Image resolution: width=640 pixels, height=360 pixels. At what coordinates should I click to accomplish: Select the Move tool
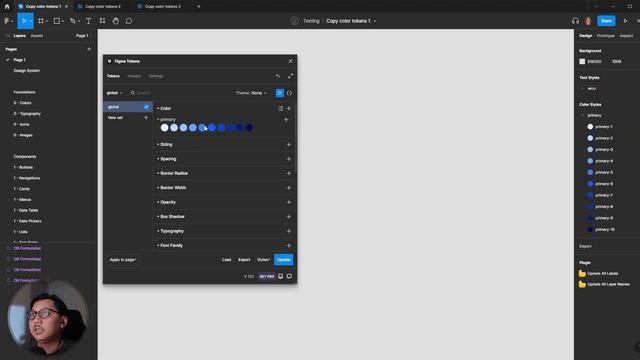pyautogui.click(x=24, y=21)
